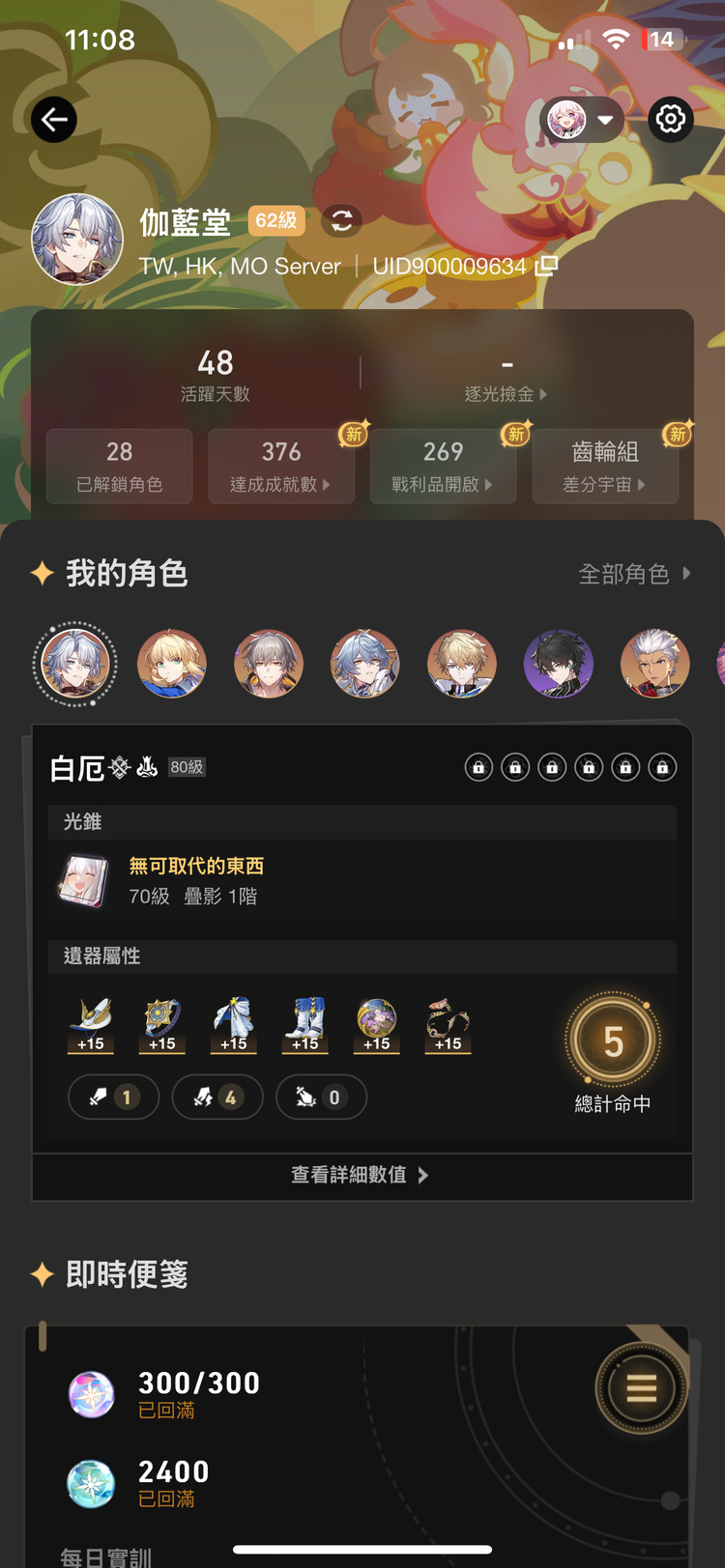Screen dimensions: 725x1568
Task: Tap the 總計命中 5 gold circle
Action: (x=613, y=1041)
